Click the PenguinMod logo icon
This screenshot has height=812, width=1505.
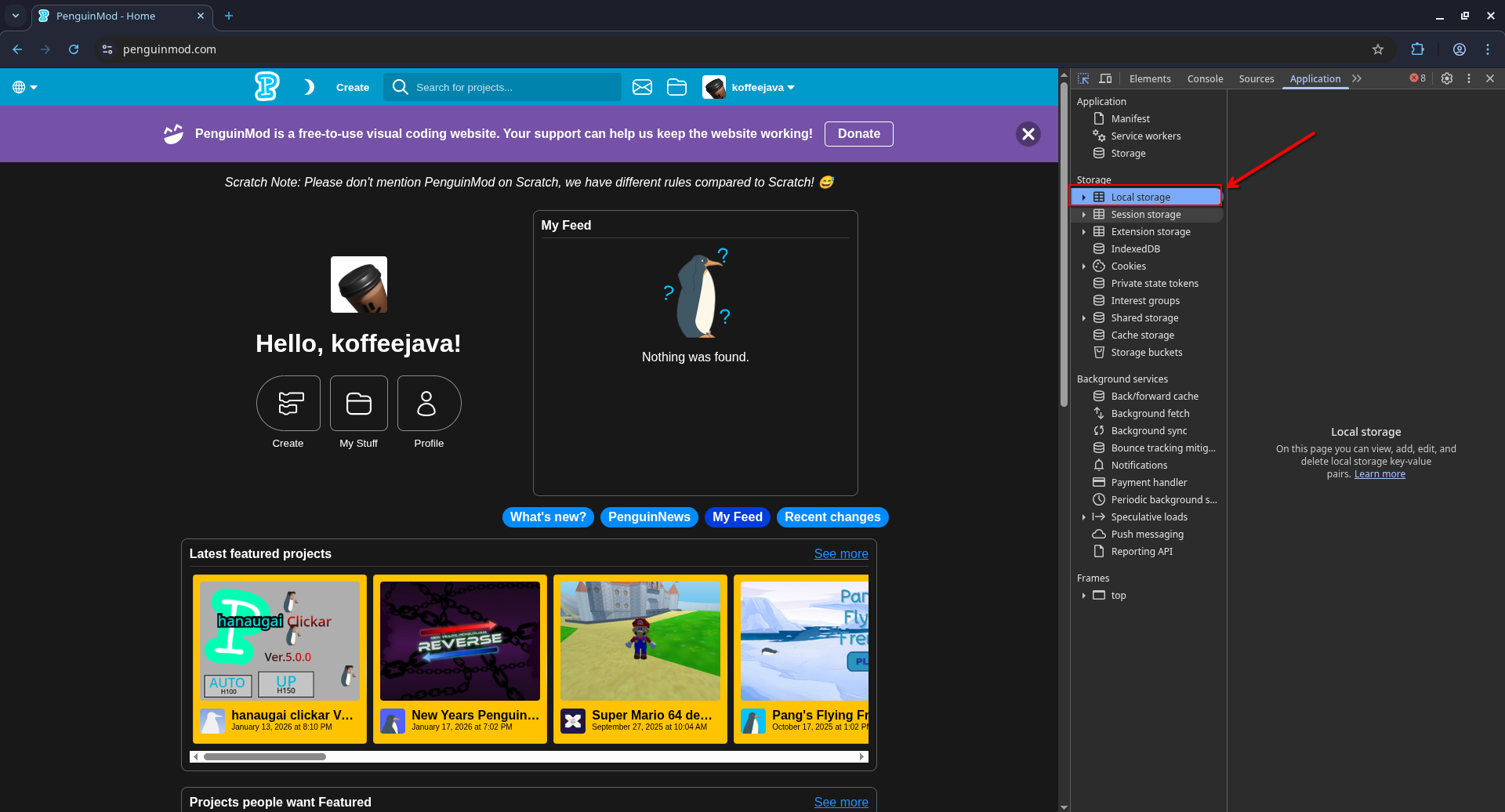coord(267,86)
